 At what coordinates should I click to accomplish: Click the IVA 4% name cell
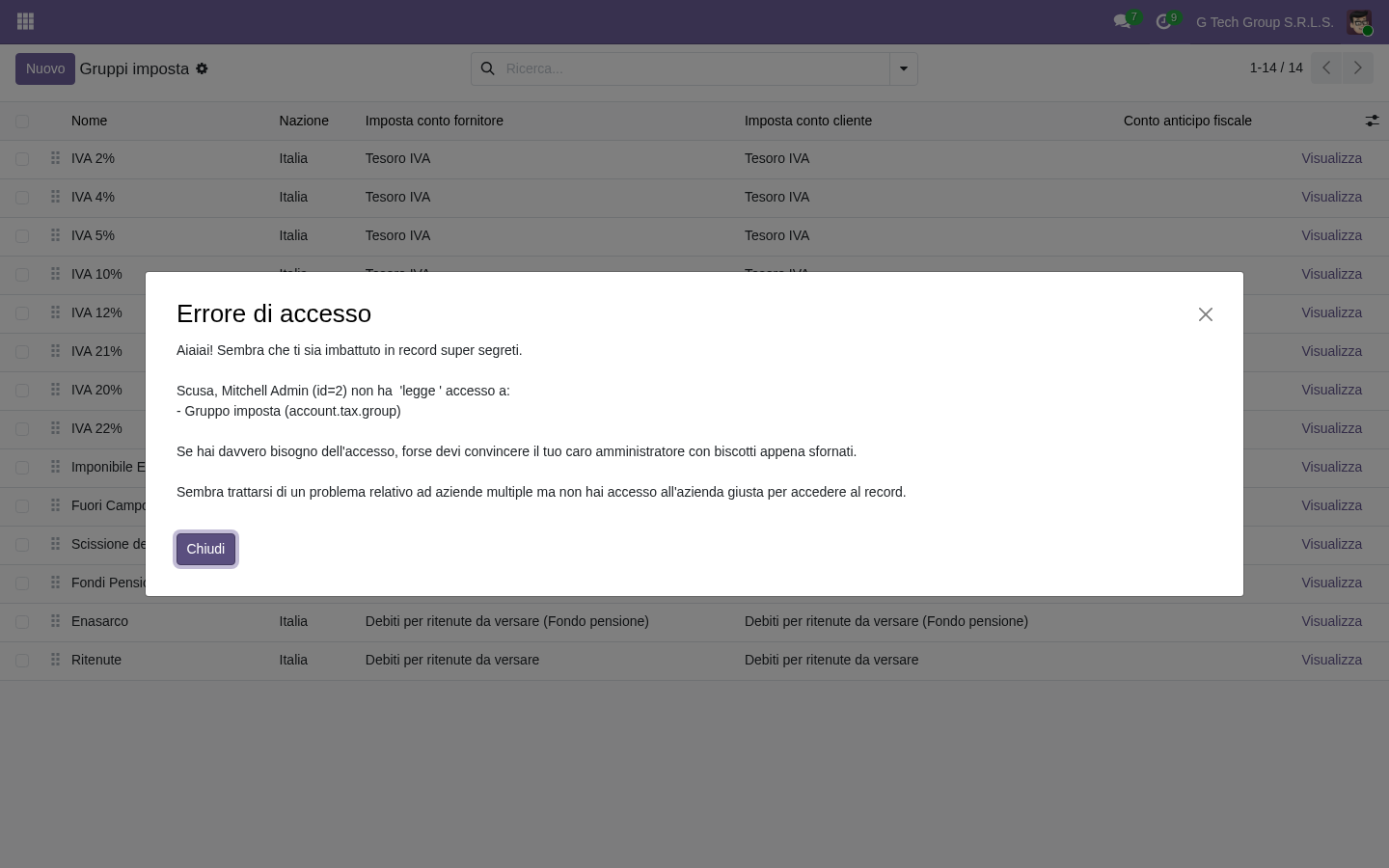pyautogui.click(x=93, y=197)
